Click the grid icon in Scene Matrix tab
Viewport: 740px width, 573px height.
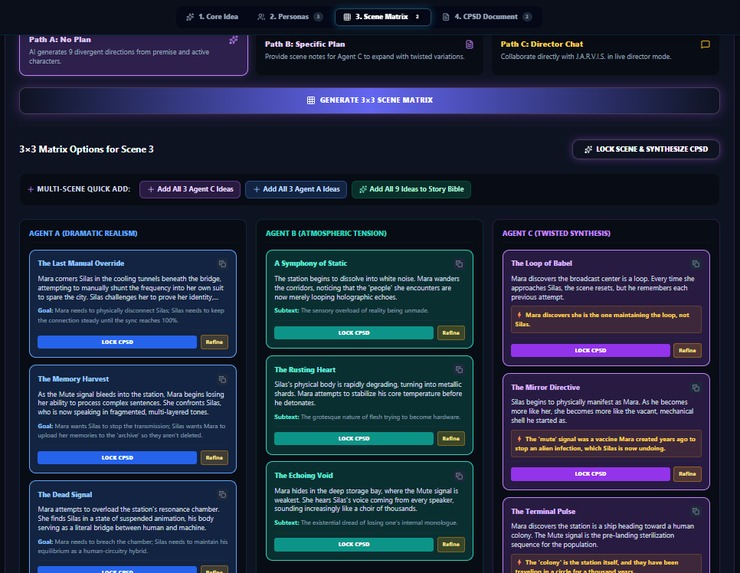click(x=347, y=17)
